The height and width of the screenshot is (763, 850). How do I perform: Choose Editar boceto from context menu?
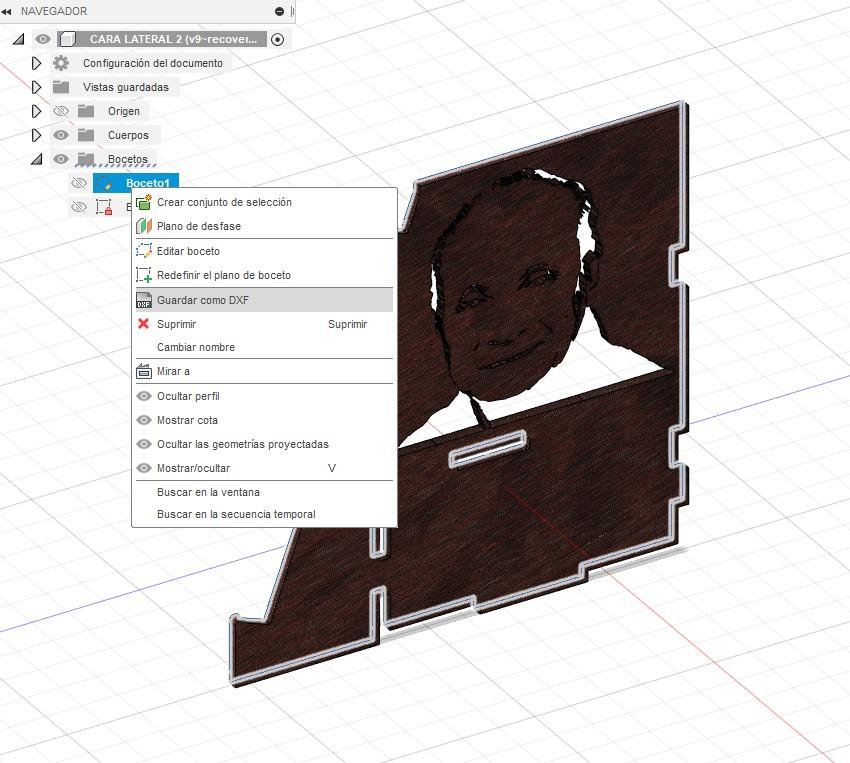265,251
